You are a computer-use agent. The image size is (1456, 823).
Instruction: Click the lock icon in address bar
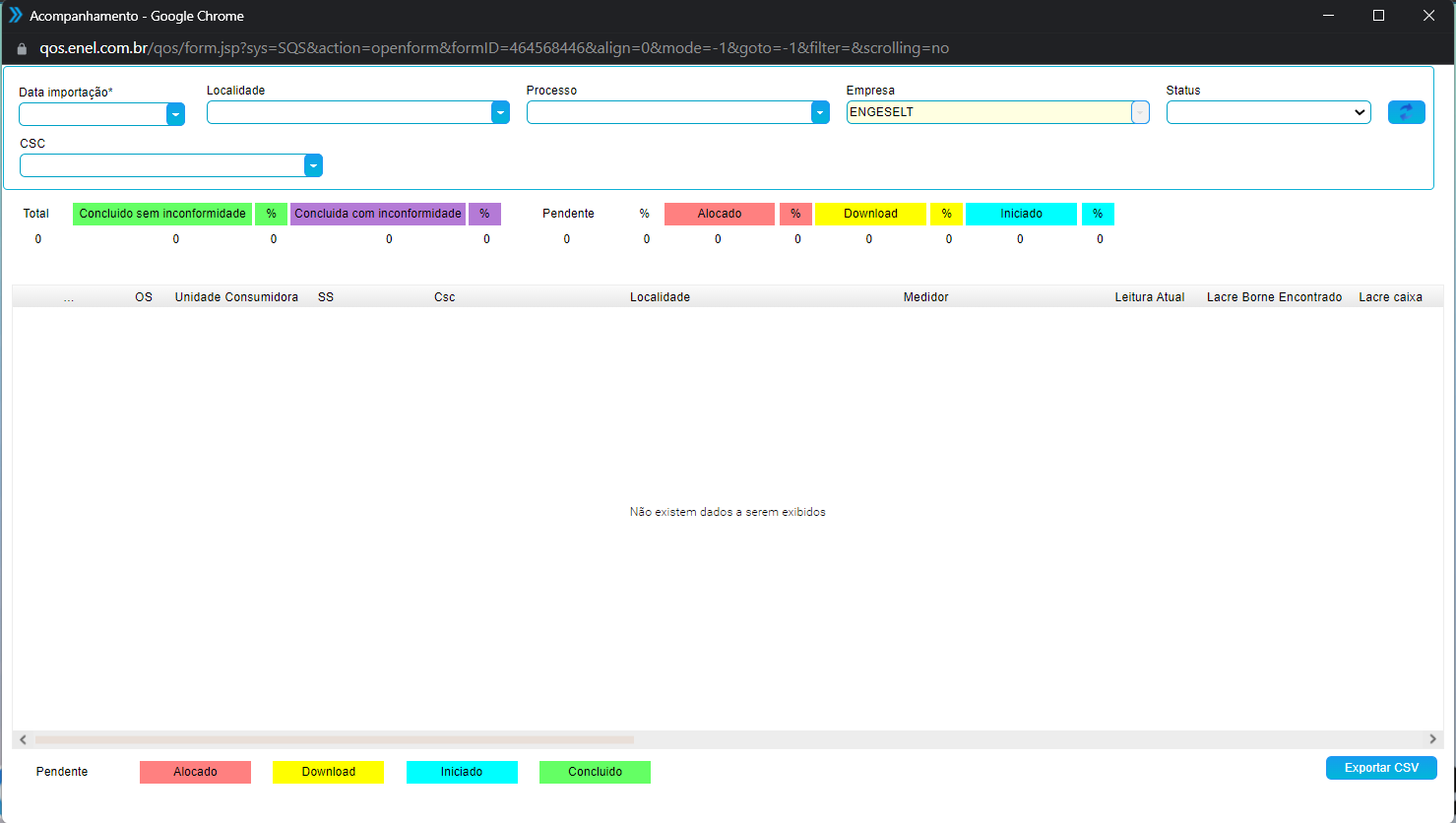click(22, 48)
